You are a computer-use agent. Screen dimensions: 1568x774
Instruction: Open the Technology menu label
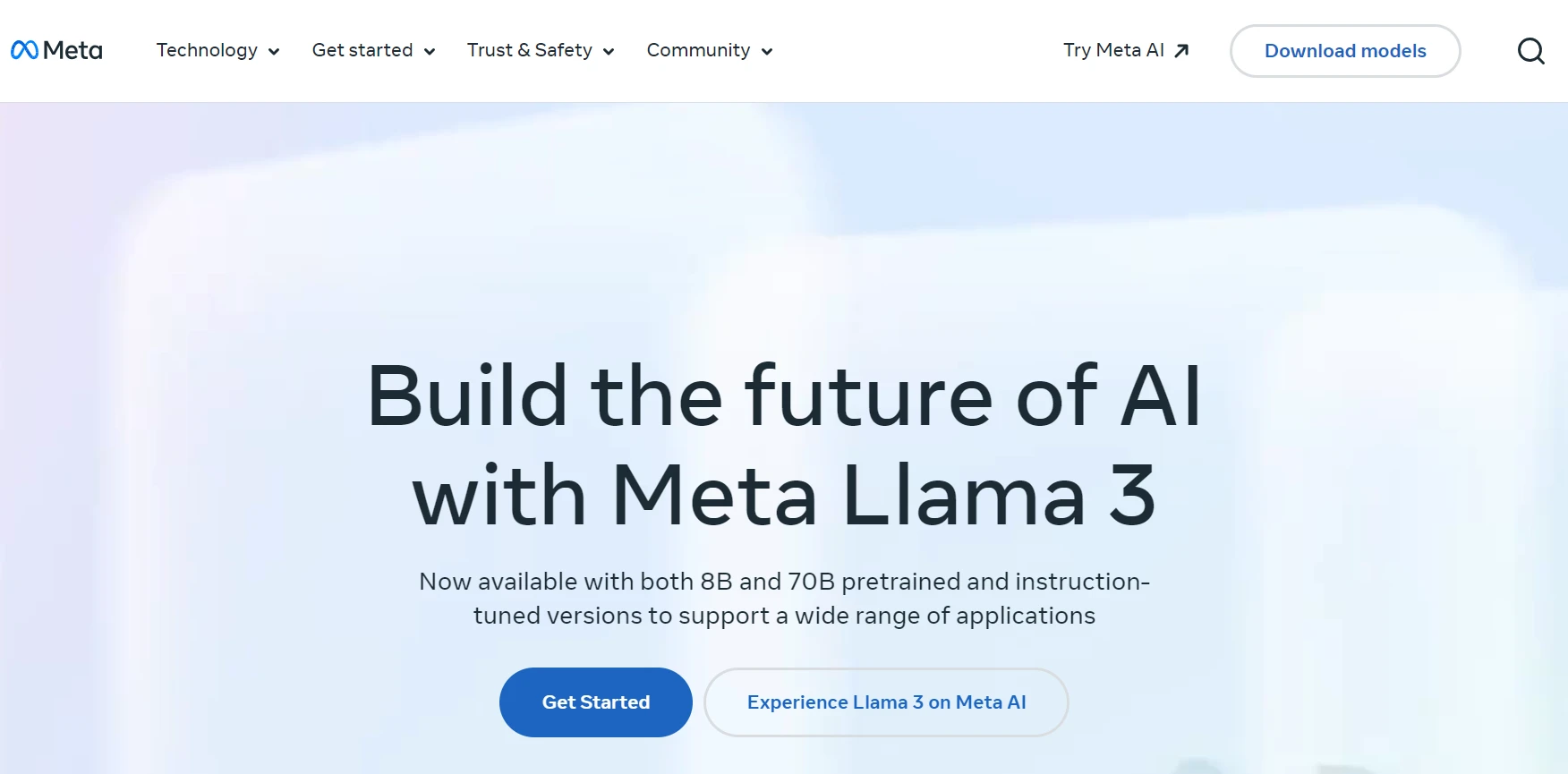click(x=207, y=50)
